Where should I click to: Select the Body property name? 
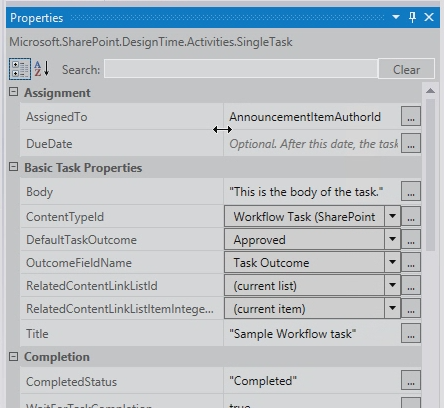point(39,192)
